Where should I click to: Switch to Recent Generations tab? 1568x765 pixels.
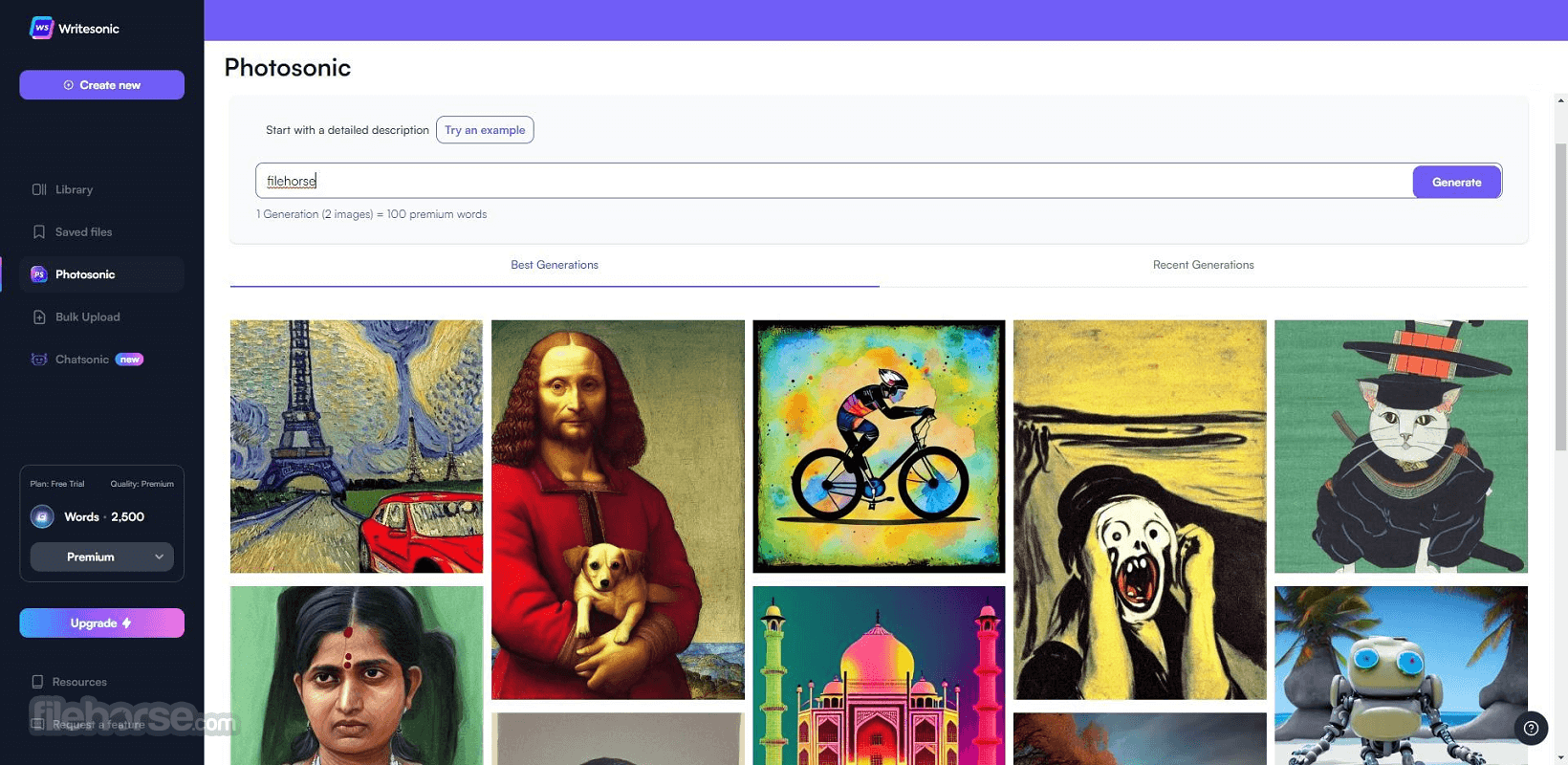(1203, 266)
